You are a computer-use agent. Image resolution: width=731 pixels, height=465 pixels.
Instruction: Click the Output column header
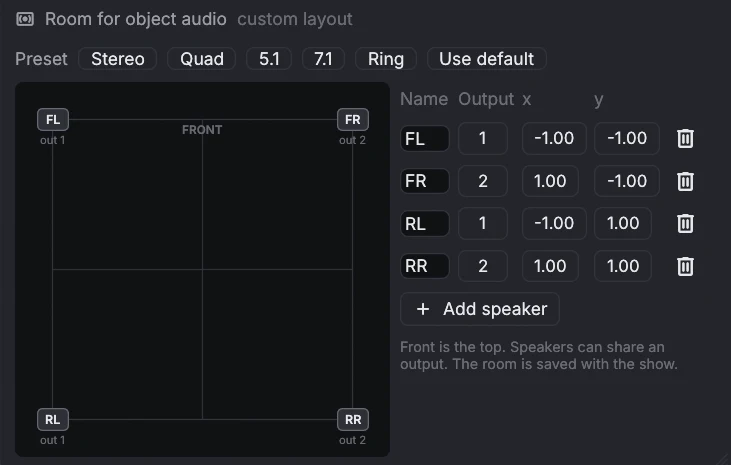[x=486, y=99]
